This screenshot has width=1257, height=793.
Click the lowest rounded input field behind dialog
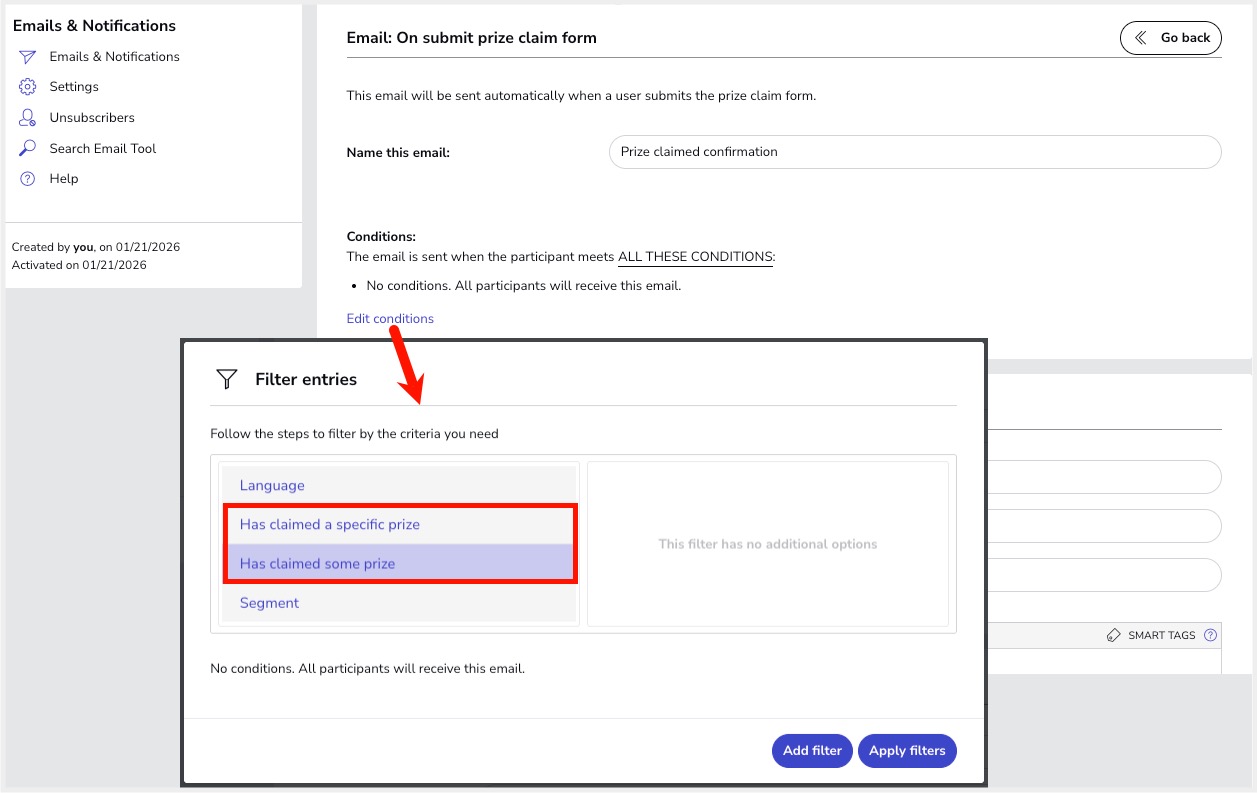click(1103, 575)
